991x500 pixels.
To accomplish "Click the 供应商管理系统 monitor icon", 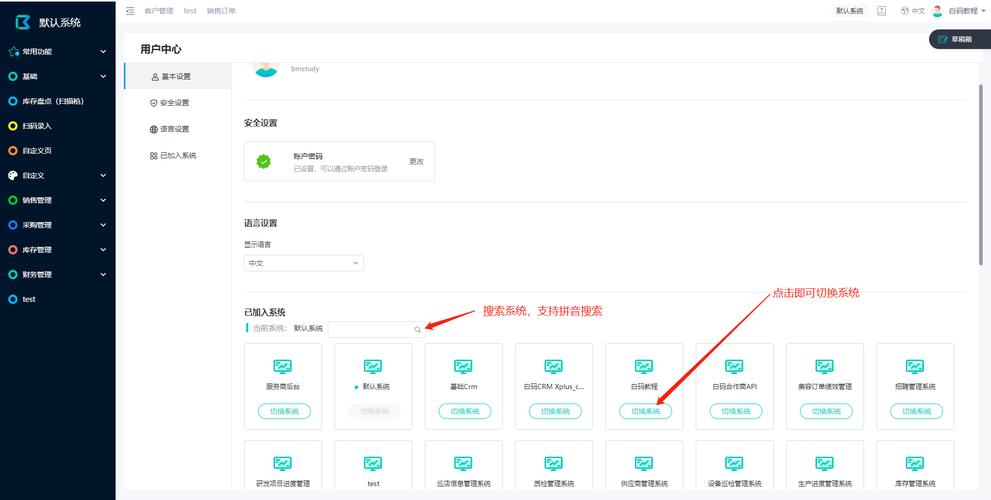I will point(644,463).
